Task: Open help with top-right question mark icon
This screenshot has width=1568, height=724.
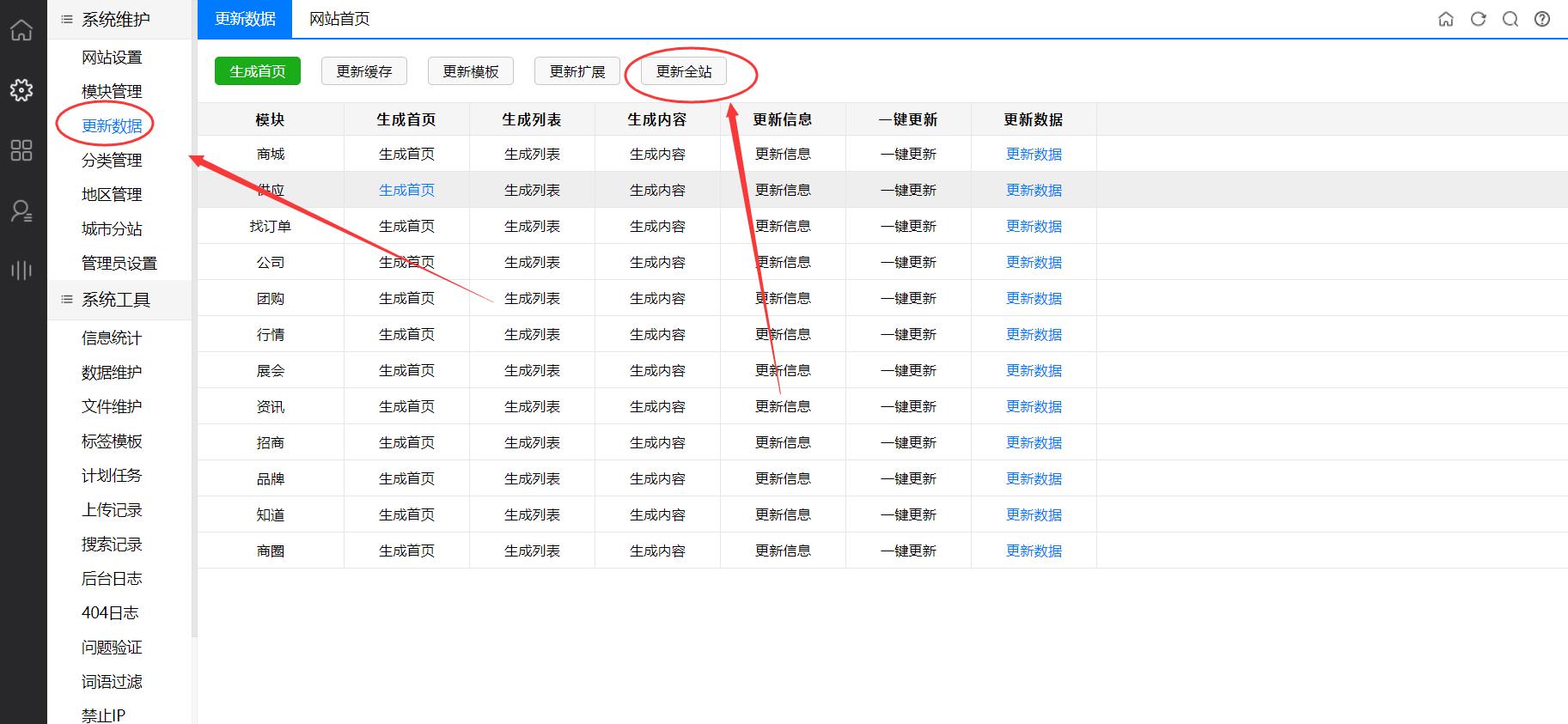Action: click(1542, 19)
